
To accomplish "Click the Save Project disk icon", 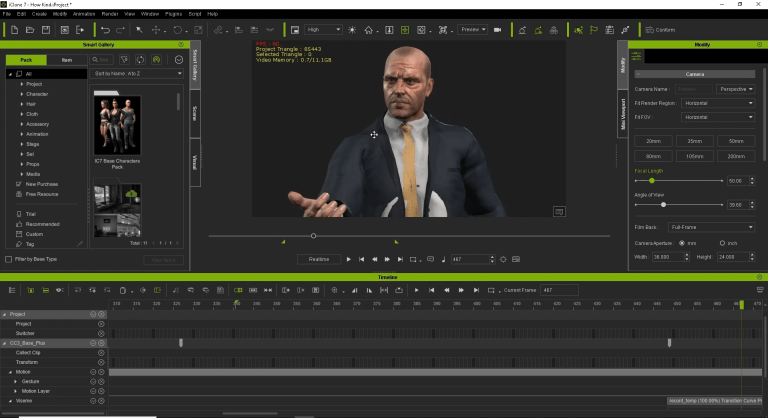I will 45,30.
